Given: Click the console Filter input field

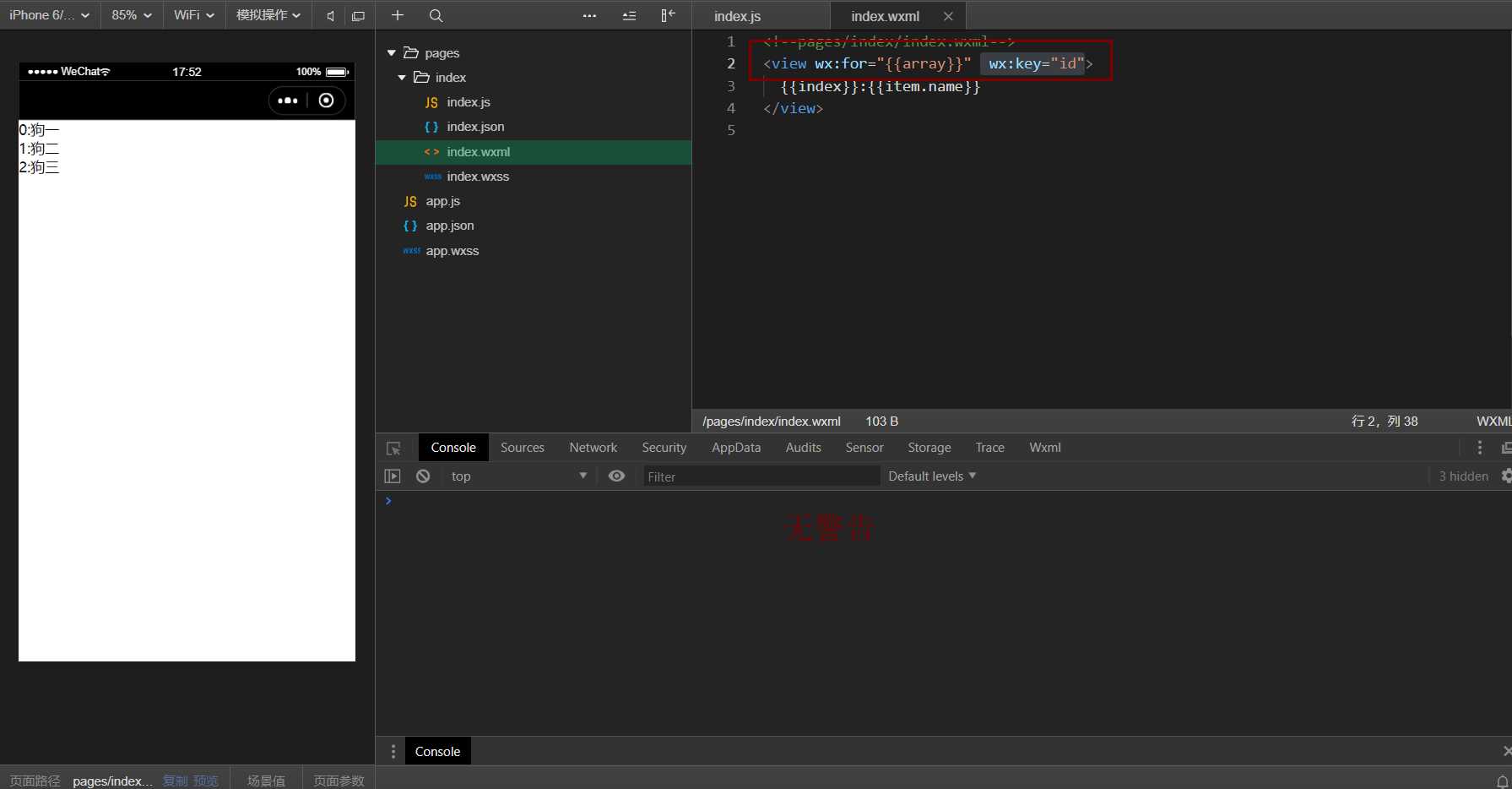Looking at the screenshot, I should coord(761,476).
